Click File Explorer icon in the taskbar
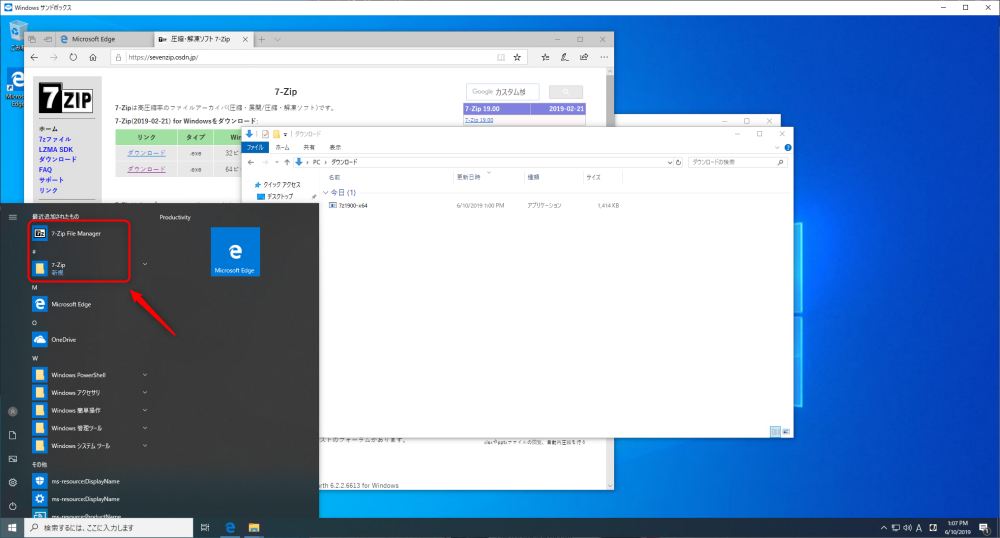 [x=254, y=528]
